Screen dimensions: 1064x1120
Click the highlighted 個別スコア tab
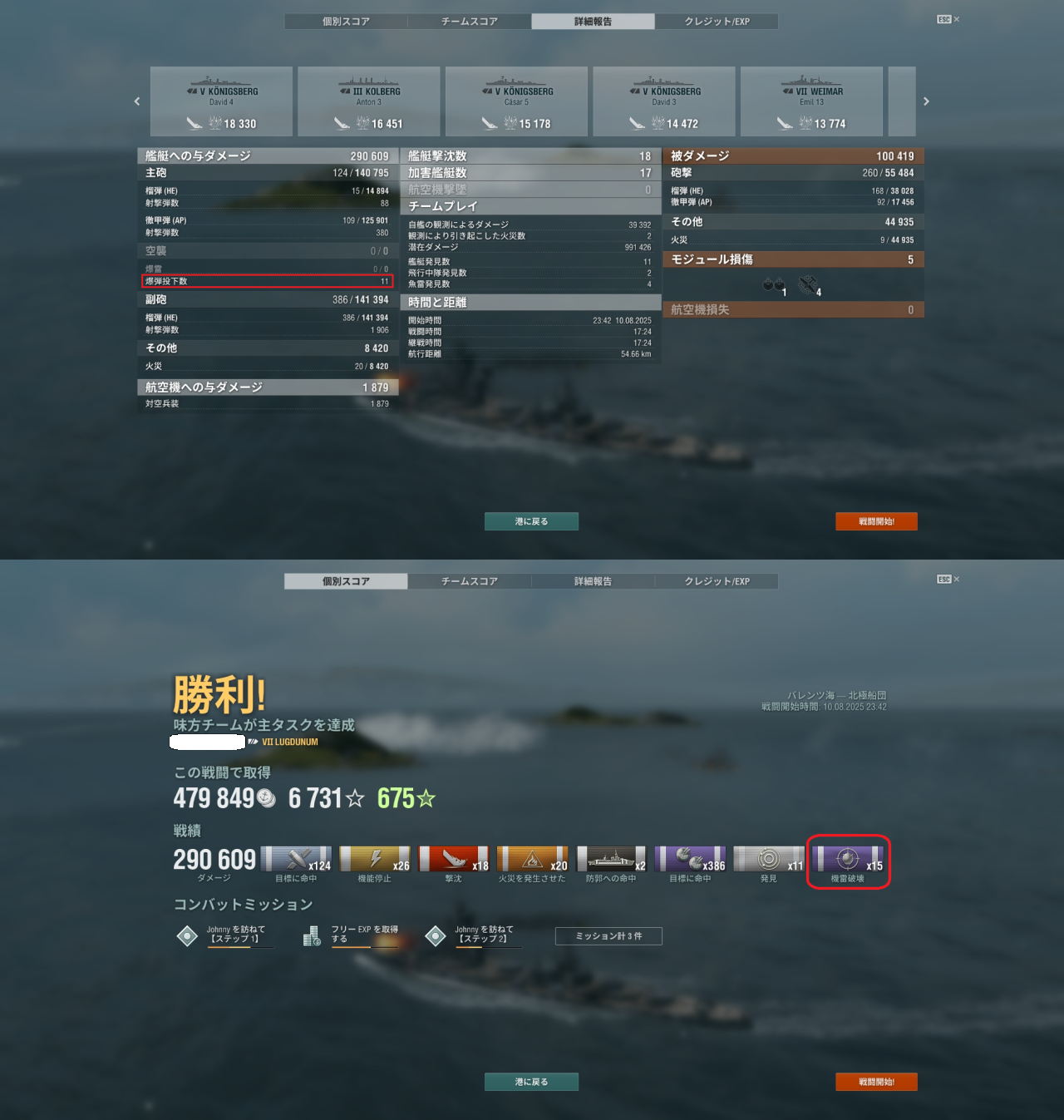(x=346, y=581)
